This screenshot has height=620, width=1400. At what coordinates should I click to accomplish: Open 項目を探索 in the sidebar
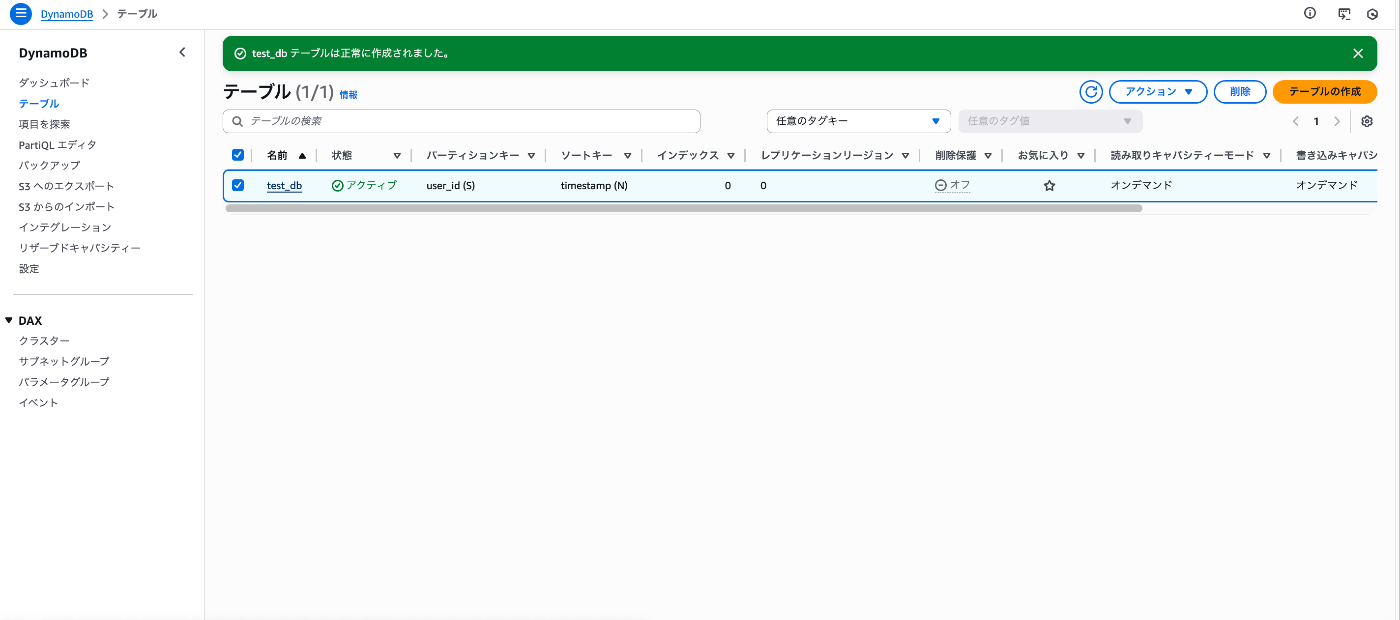pos(44,124)
